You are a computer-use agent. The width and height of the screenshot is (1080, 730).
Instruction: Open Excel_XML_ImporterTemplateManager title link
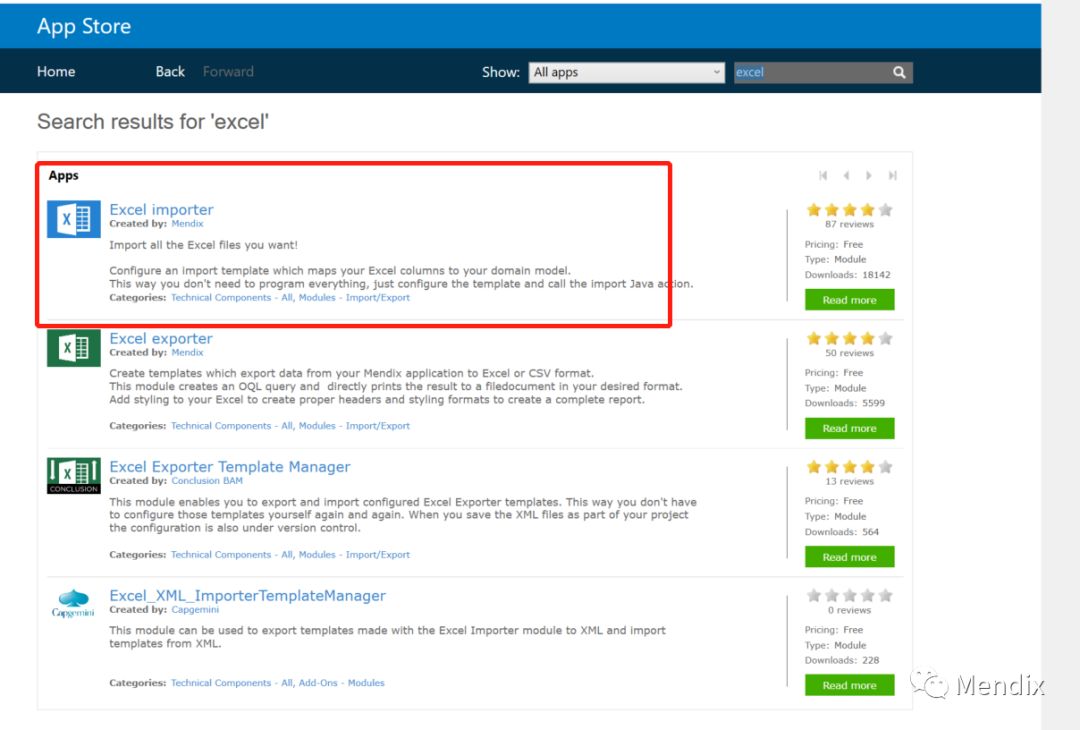click(247, 596)
